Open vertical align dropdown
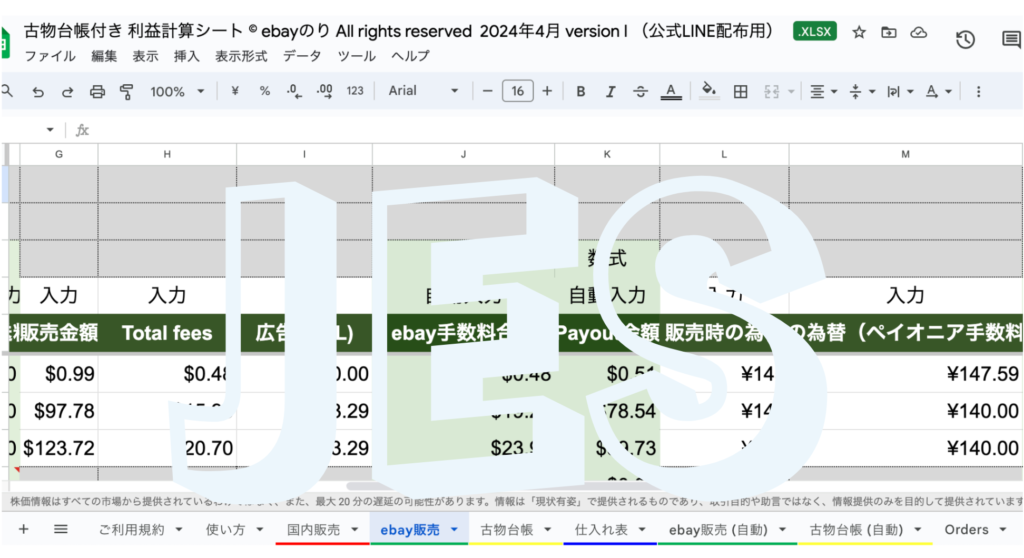This screenshot has height=558, width=1024. (x=861, y=91)
